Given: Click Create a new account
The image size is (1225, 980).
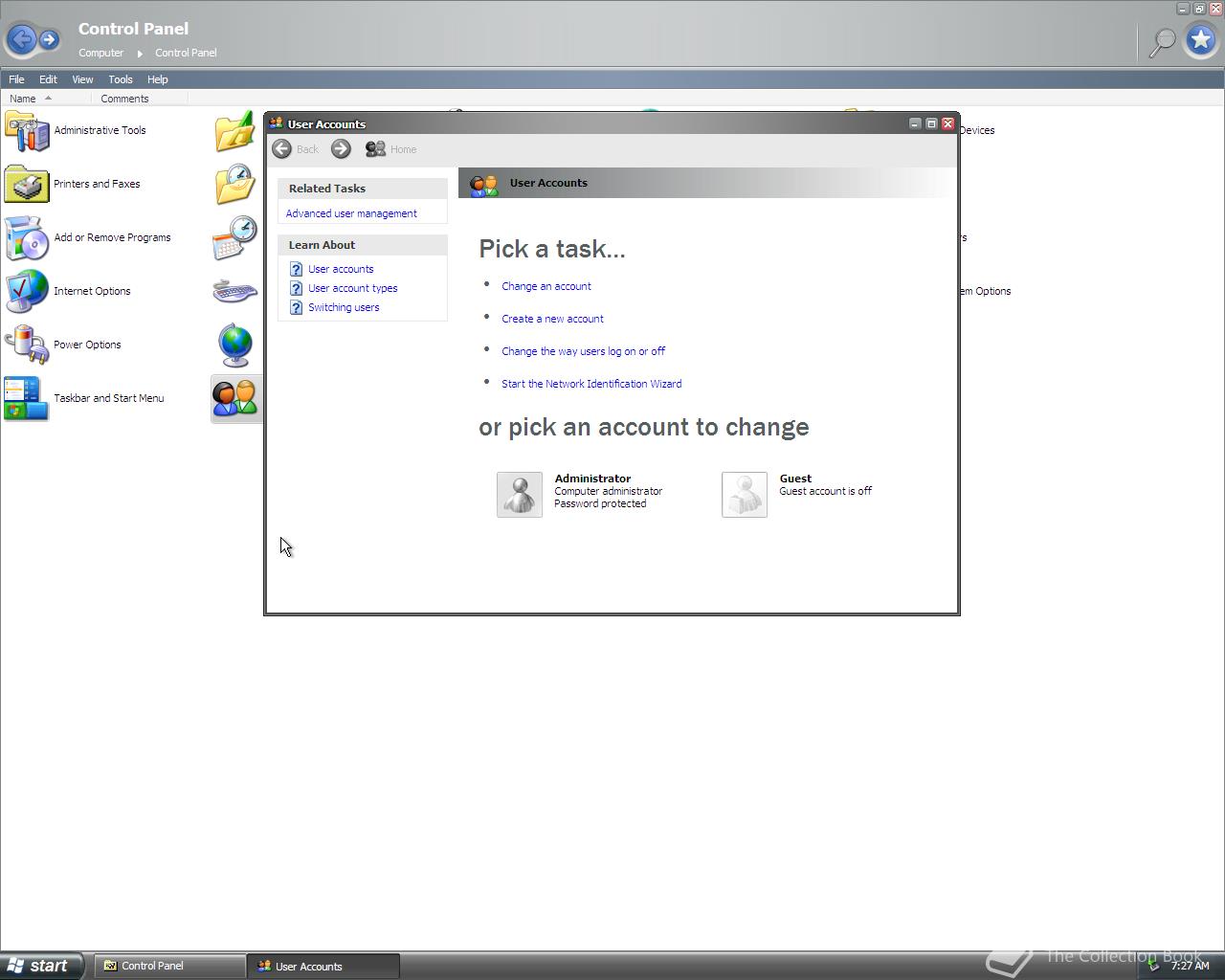Looking at the screenshot, I should pyautogui.click(x=552, y=319).
